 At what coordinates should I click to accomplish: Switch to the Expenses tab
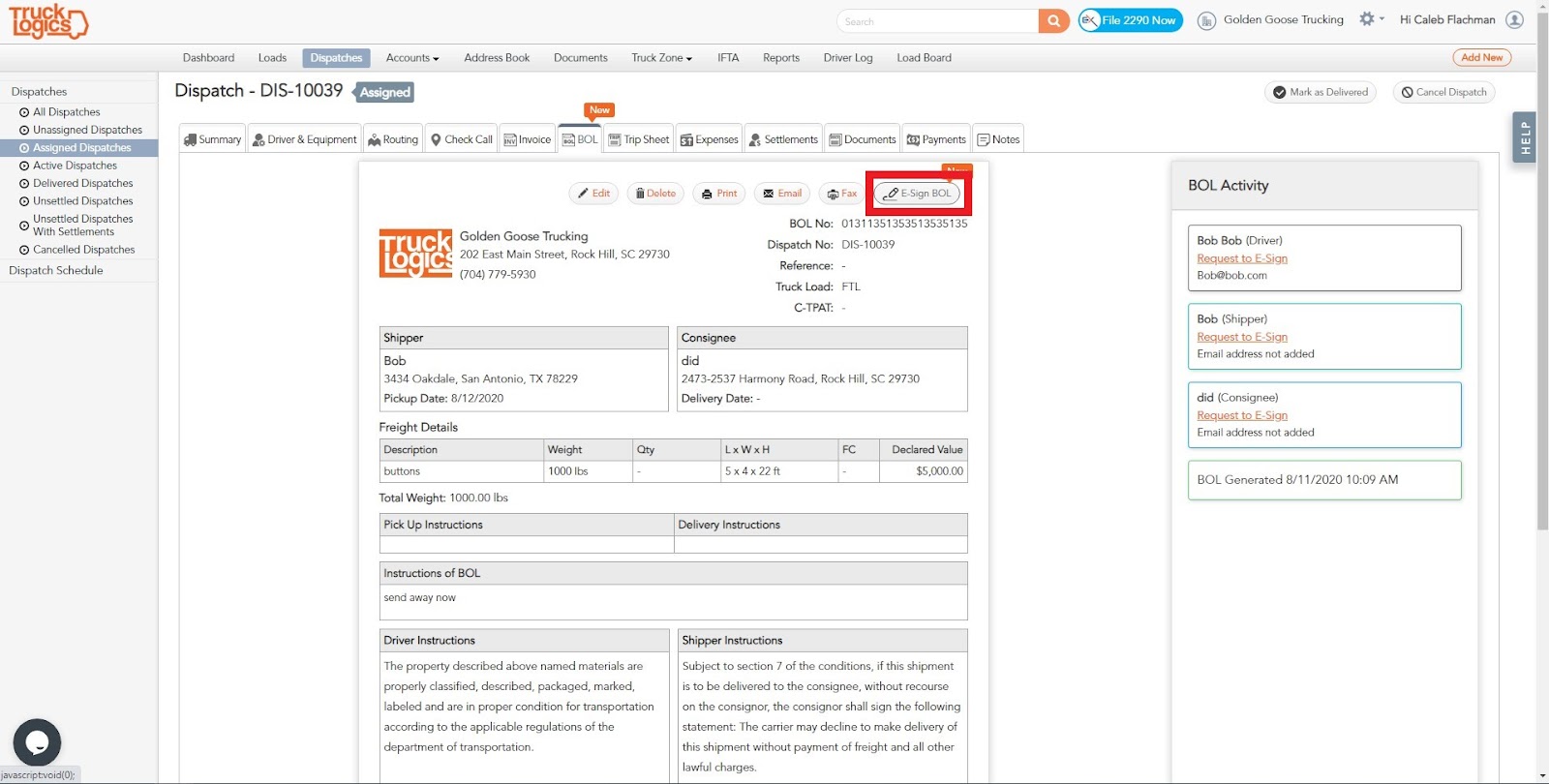pos(710,139)
